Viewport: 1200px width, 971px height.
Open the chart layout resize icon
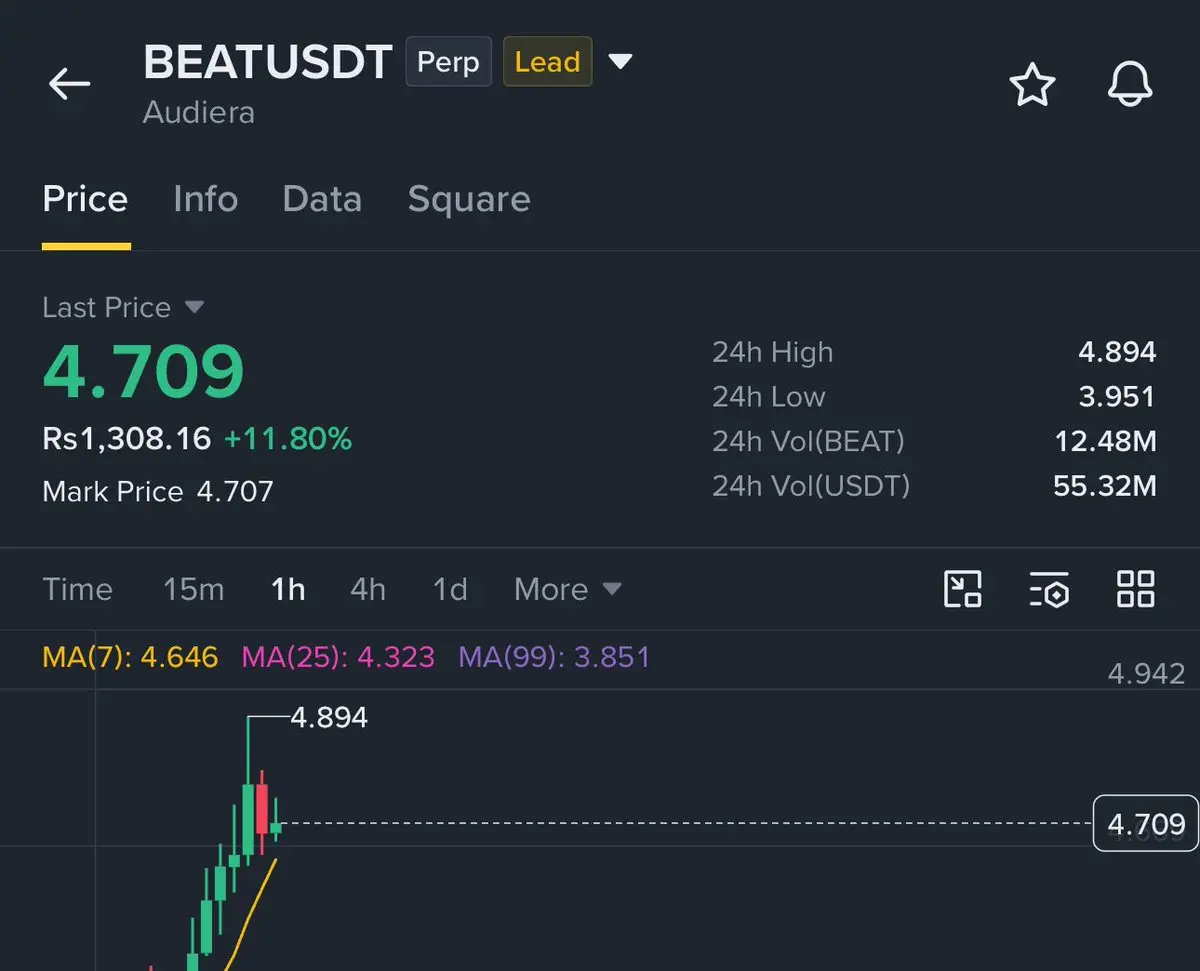(963, 589)
